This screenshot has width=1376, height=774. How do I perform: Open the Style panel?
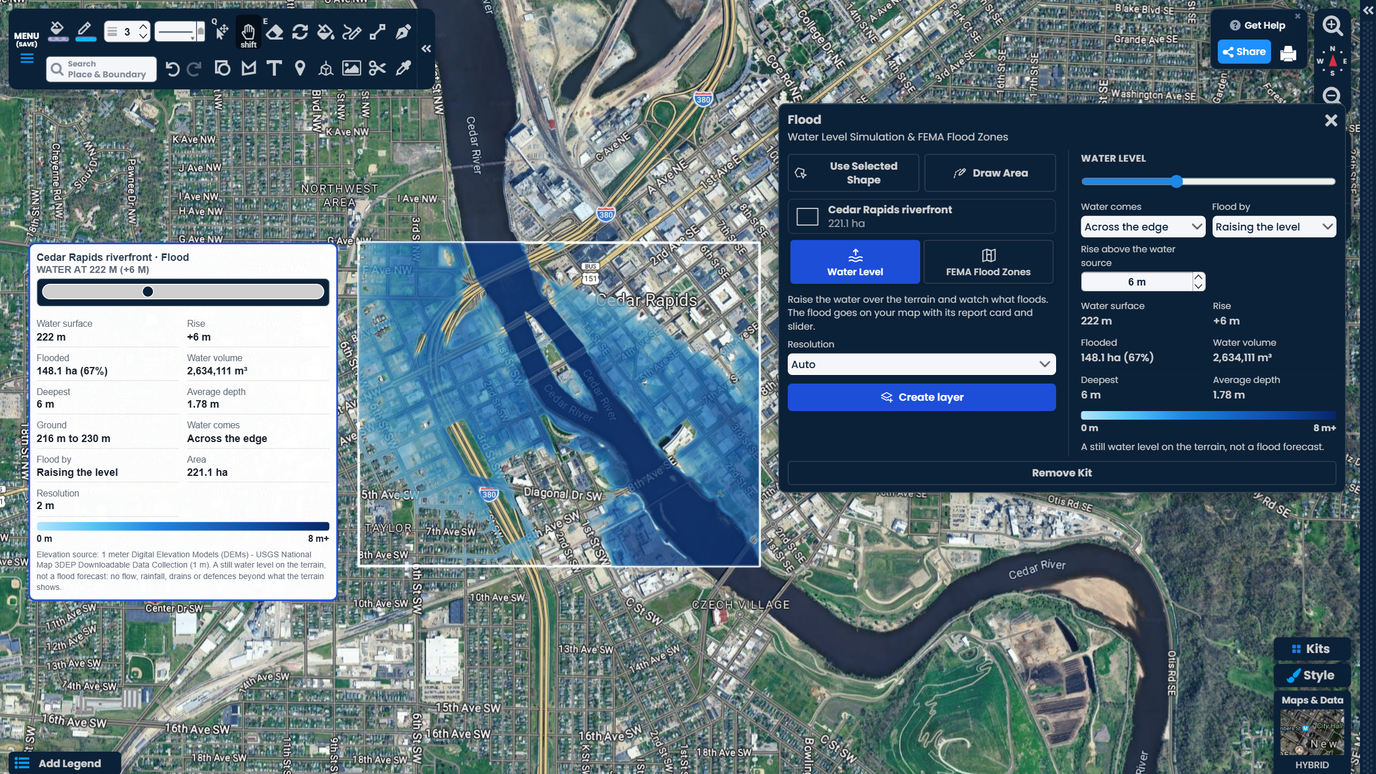pyautogui.click(x=1311, y=676)
